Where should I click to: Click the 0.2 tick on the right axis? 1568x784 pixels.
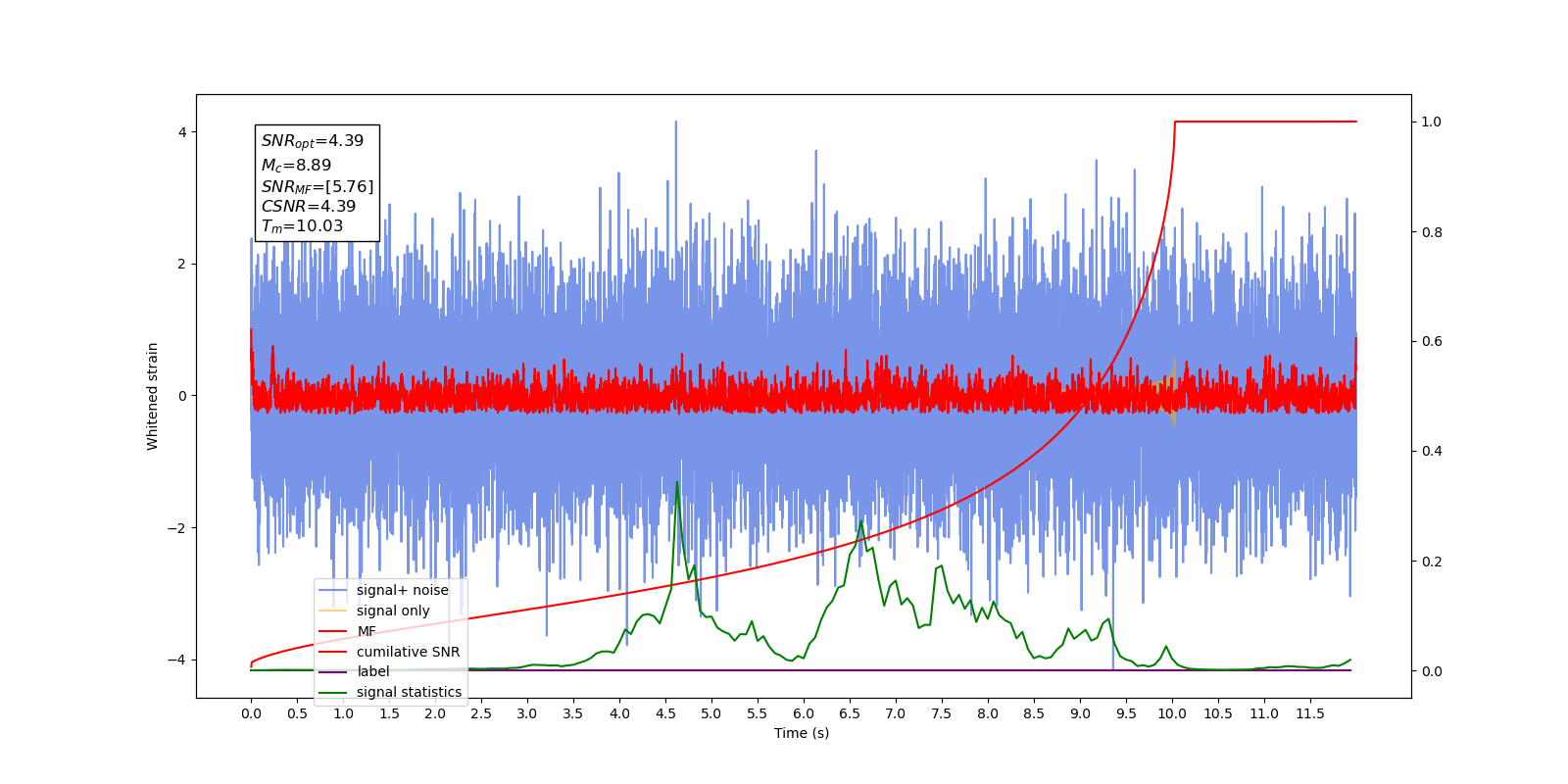1432,562
